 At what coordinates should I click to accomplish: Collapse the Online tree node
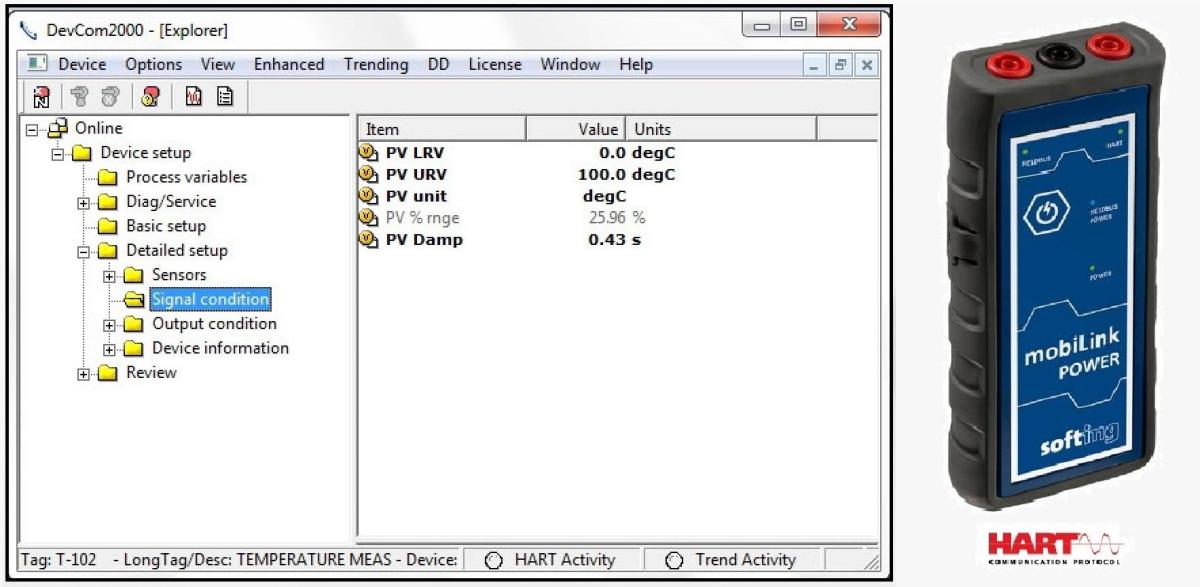[x=34, y=128]
